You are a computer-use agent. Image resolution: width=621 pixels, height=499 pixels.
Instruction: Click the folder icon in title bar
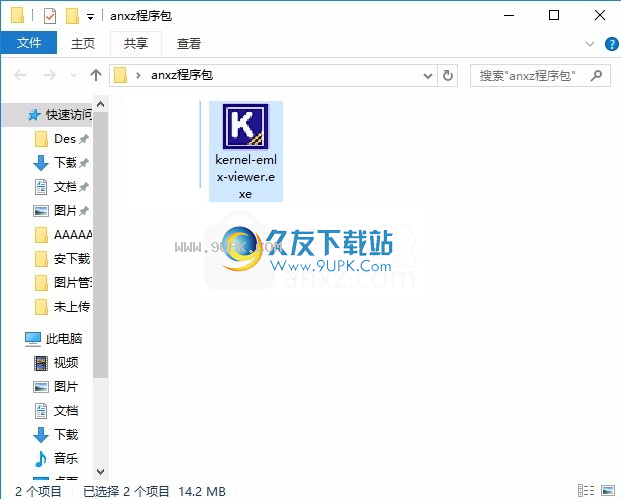17,15
